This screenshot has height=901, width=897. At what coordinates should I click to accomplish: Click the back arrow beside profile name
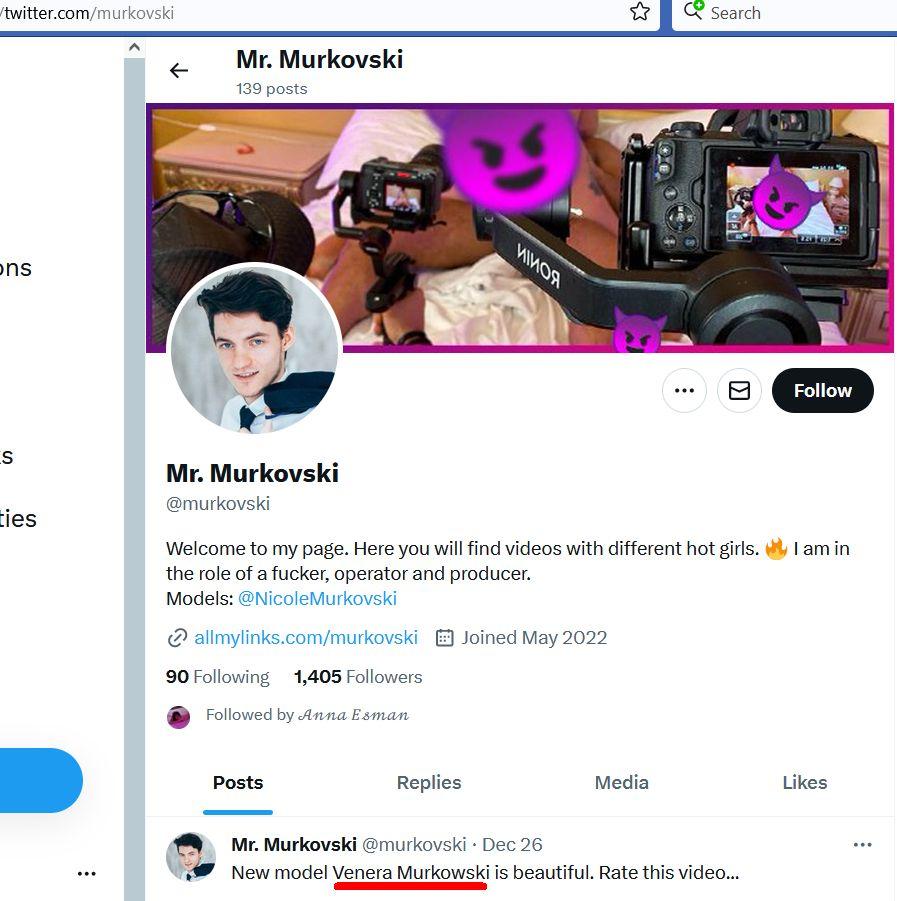point(179,70)
